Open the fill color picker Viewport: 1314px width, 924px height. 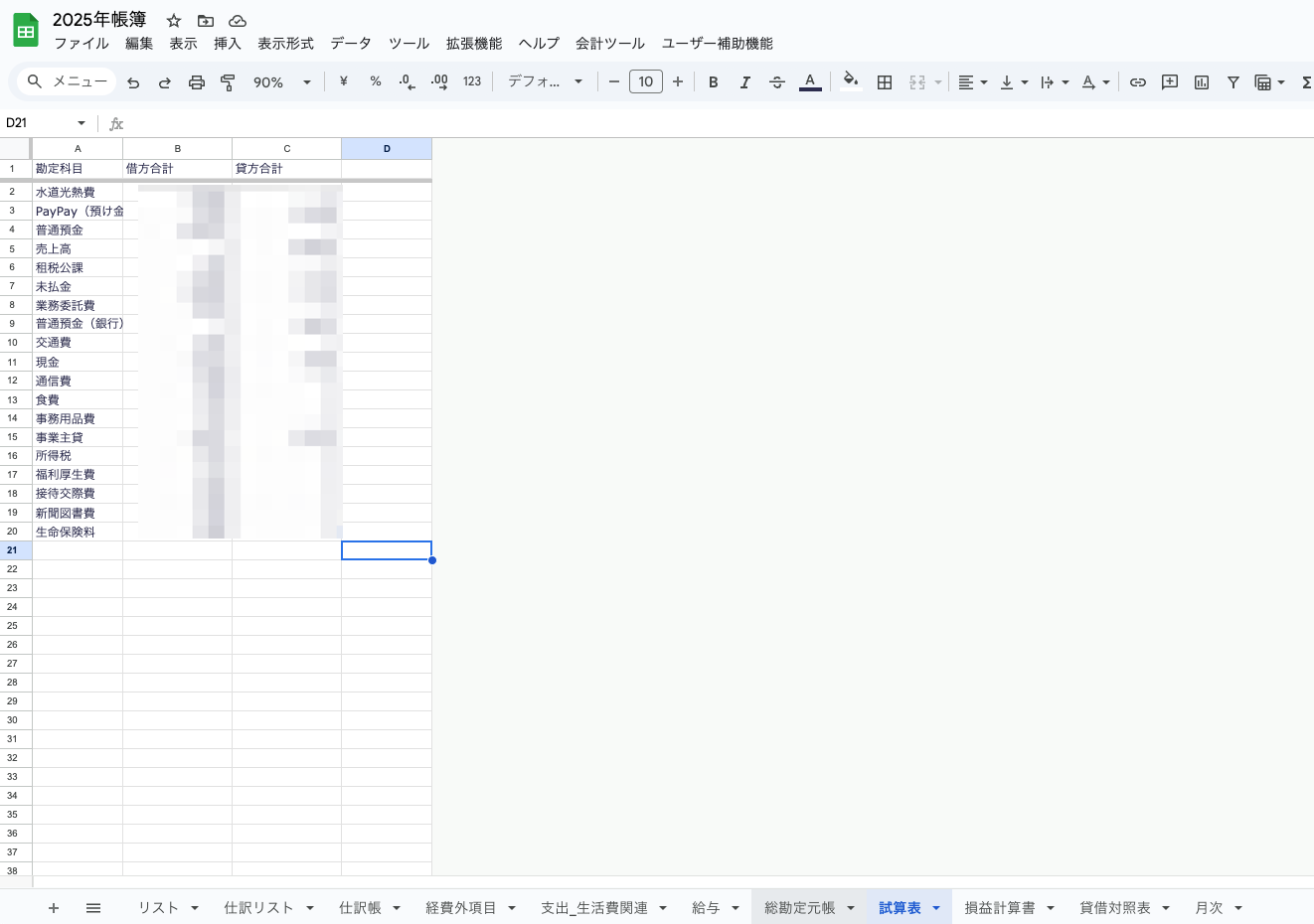point(851,81)
